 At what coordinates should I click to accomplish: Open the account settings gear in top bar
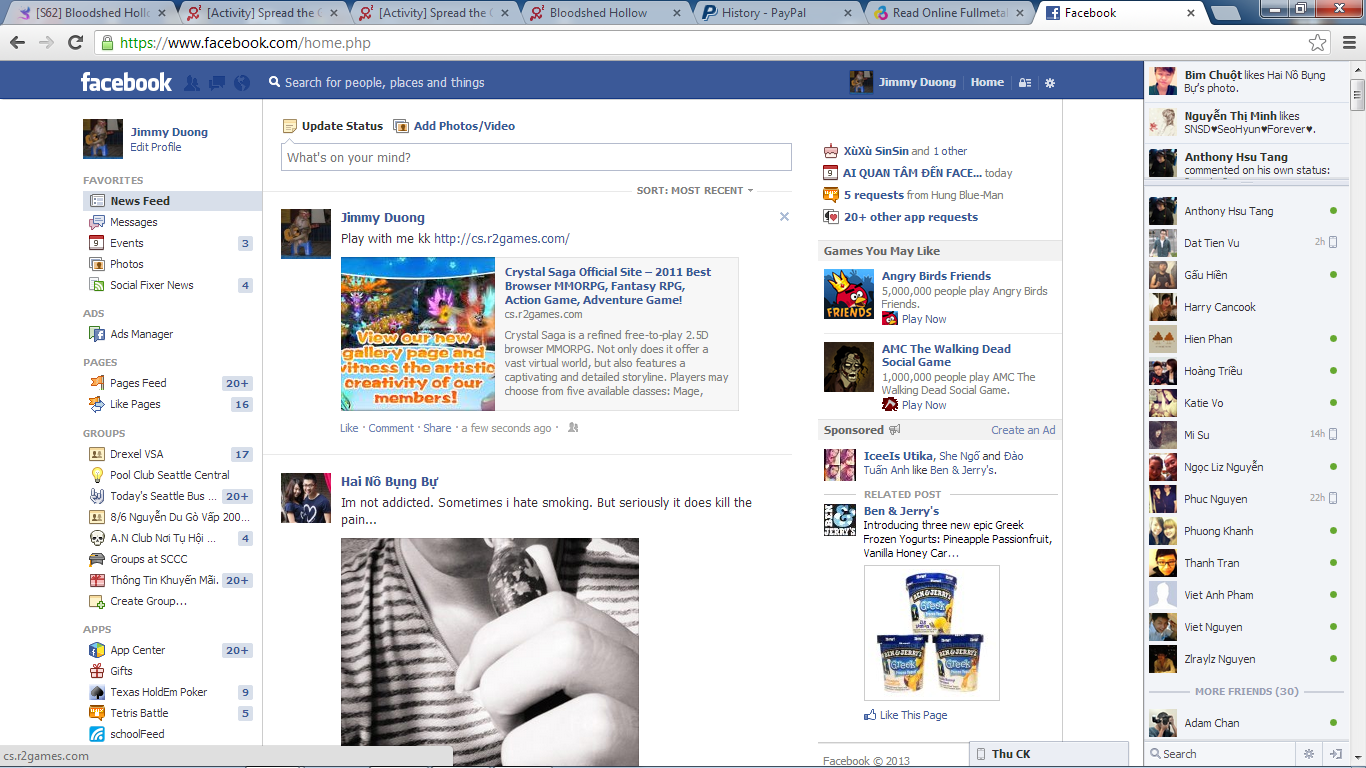1050,83
